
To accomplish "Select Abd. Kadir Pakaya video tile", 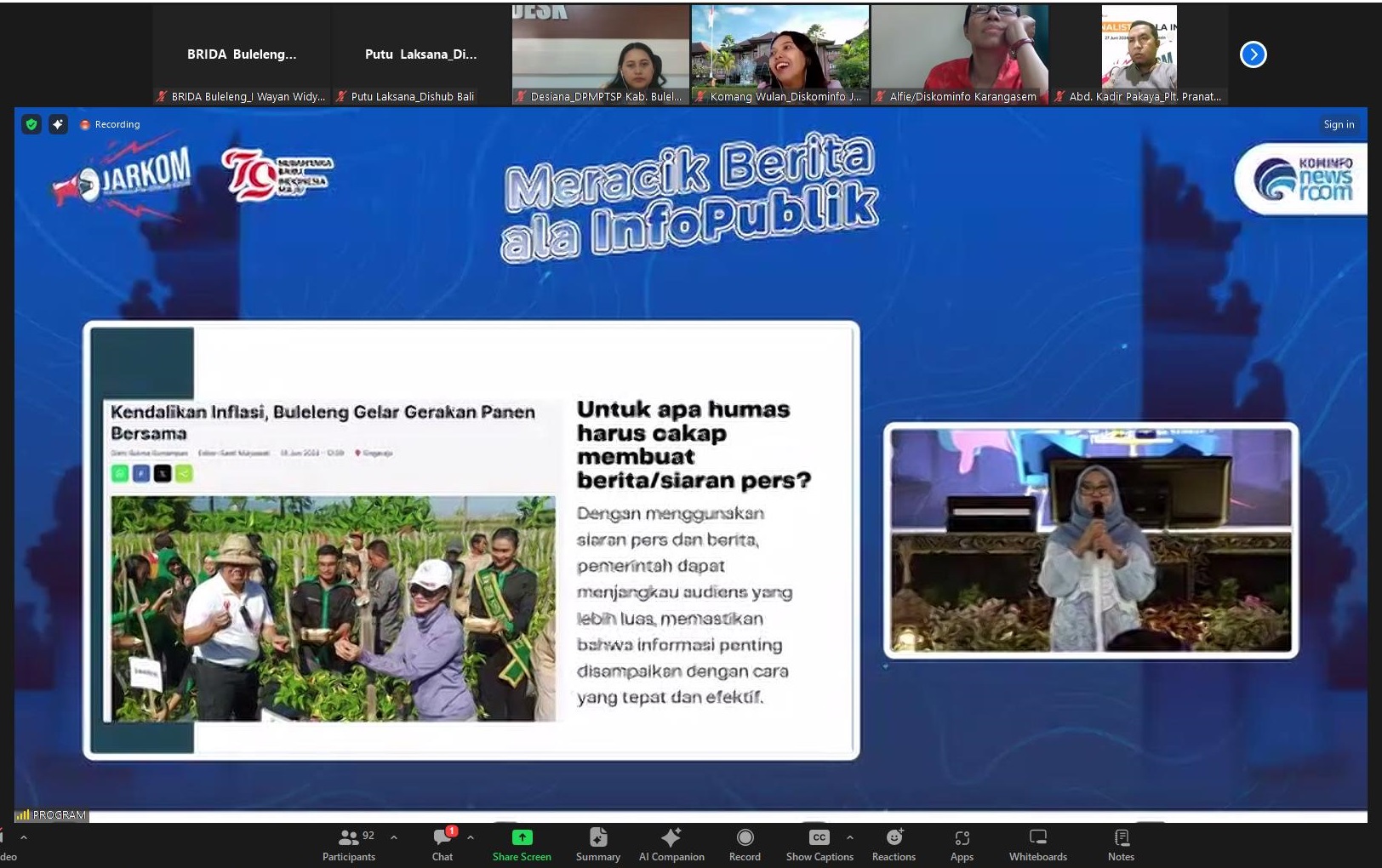I will (x=1139, y=54).
